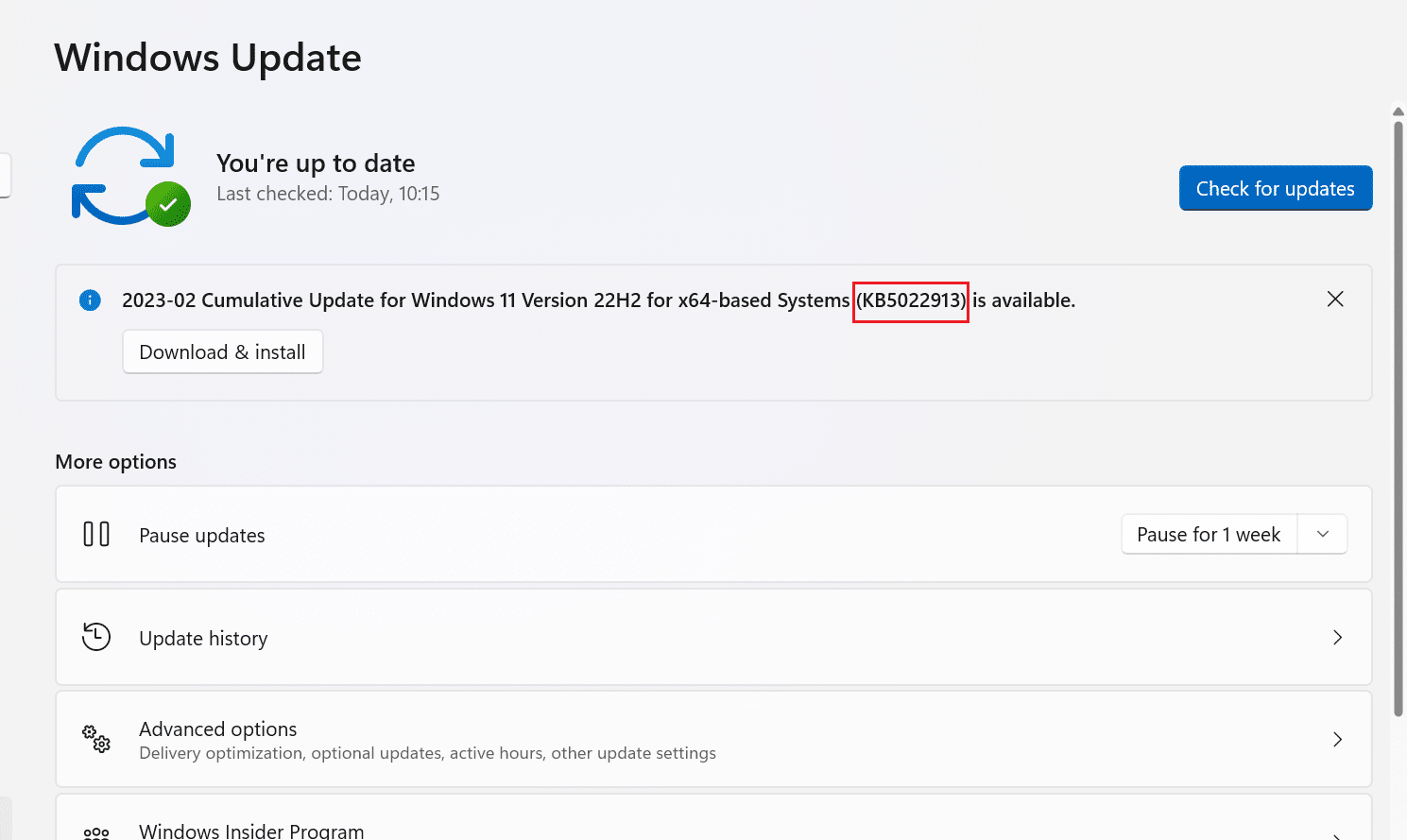Click the scrollbar up arrow
Screen dimensions: 1407x840
1398,111
